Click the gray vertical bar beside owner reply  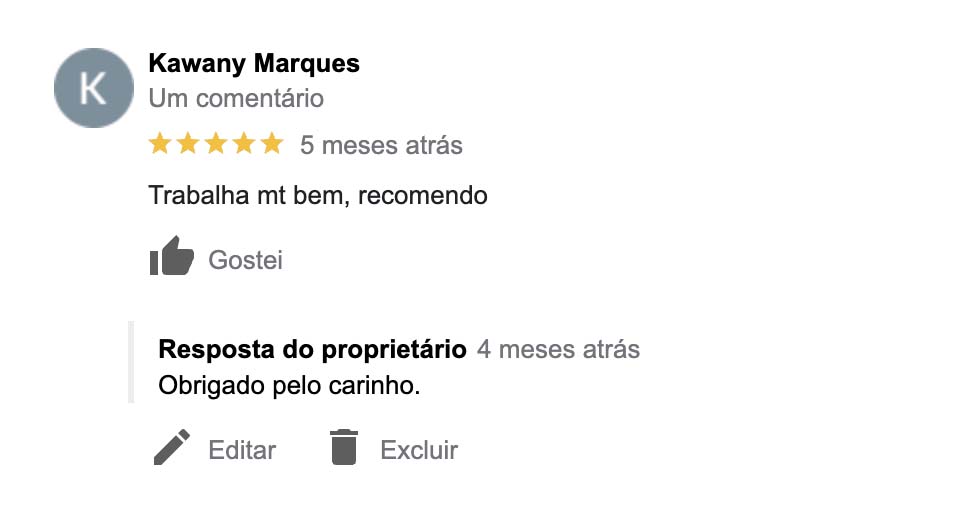131,362
